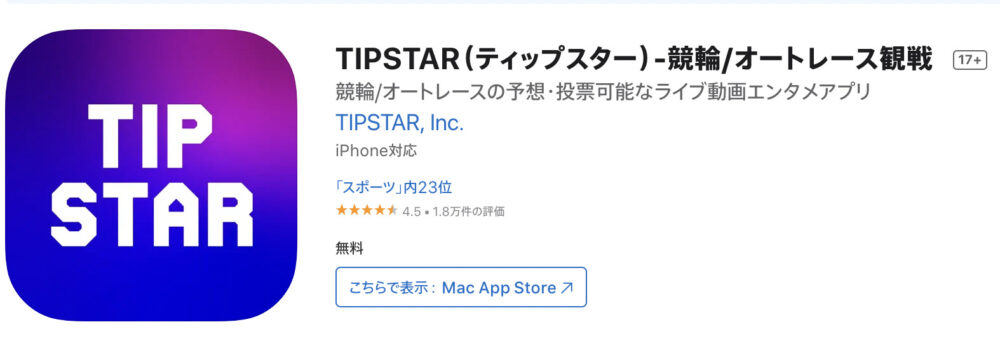Image resolution: width=1000 pixels, height=362 pixels.
Task: Click the 競輪/オートレース観戦 part of the title
Action: coord(800,59)
